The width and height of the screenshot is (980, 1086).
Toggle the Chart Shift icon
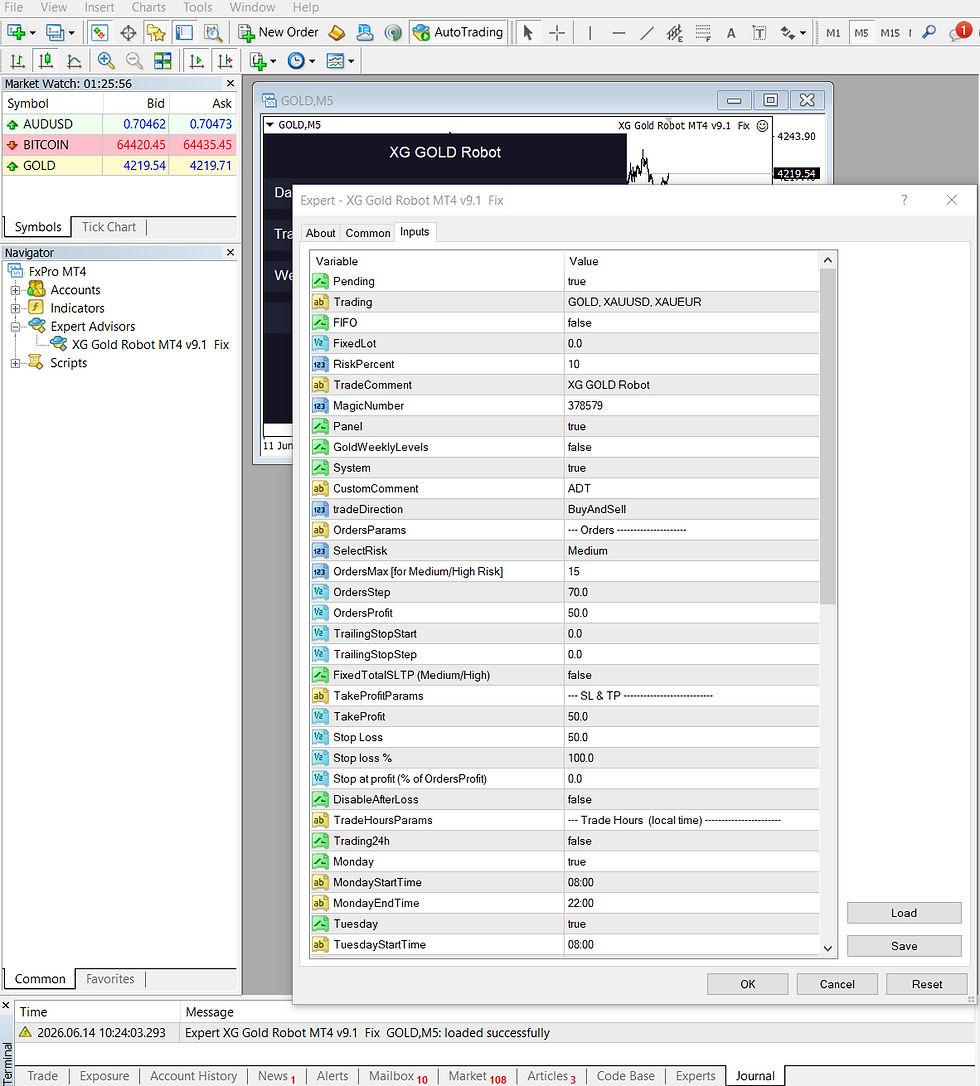pyautogui.click(x=225, y=61)
